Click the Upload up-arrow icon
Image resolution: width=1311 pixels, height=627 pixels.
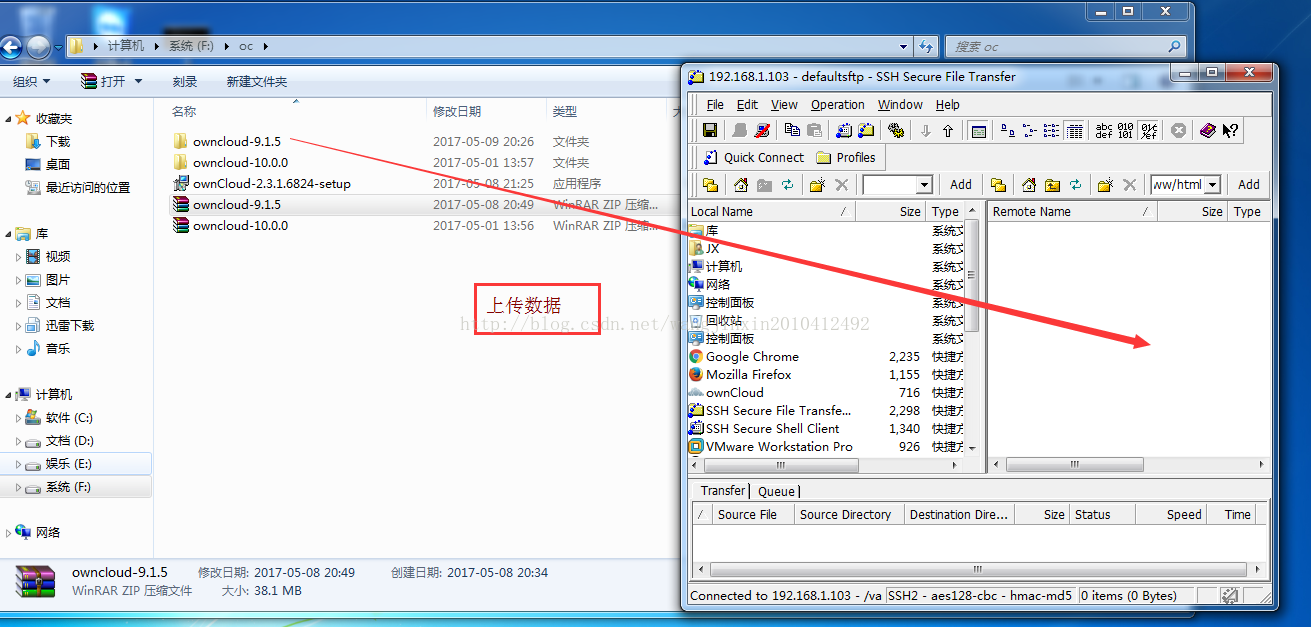pos(948,131)
